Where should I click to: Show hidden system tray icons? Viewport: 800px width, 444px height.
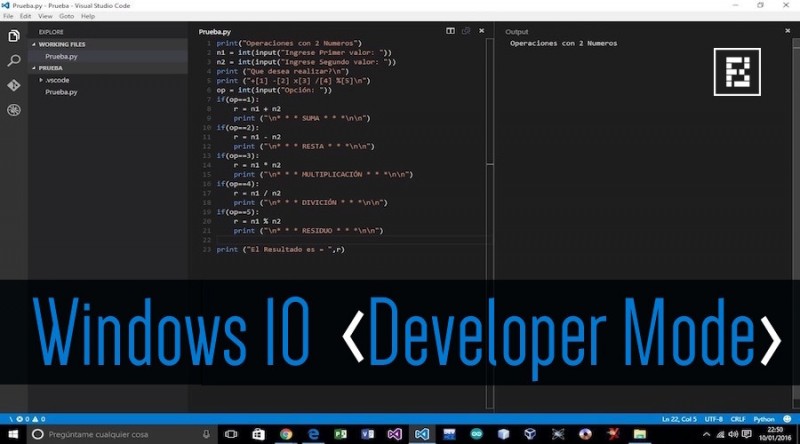coord(706,435)
